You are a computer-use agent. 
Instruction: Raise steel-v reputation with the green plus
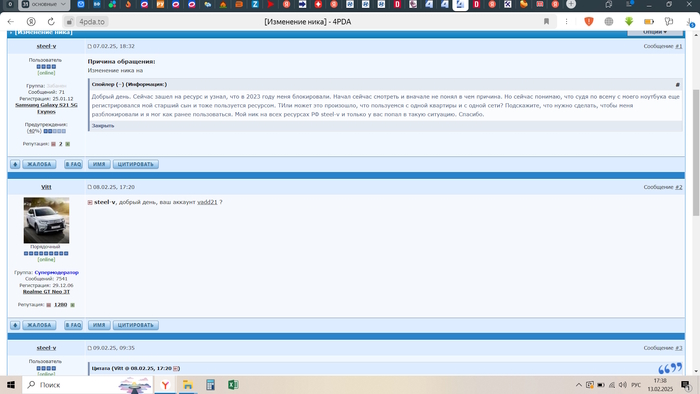[x=67, y=144]
